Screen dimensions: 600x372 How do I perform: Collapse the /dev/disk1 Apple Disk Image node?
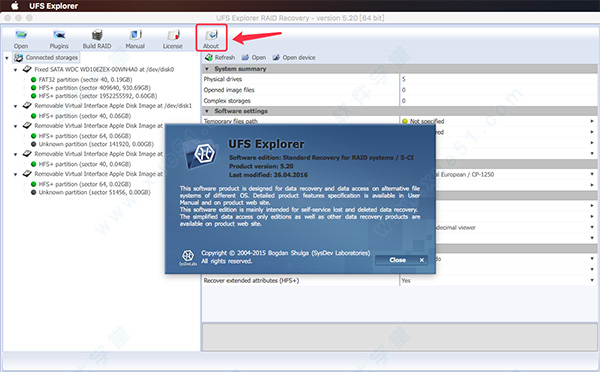(x=16, y=106)
